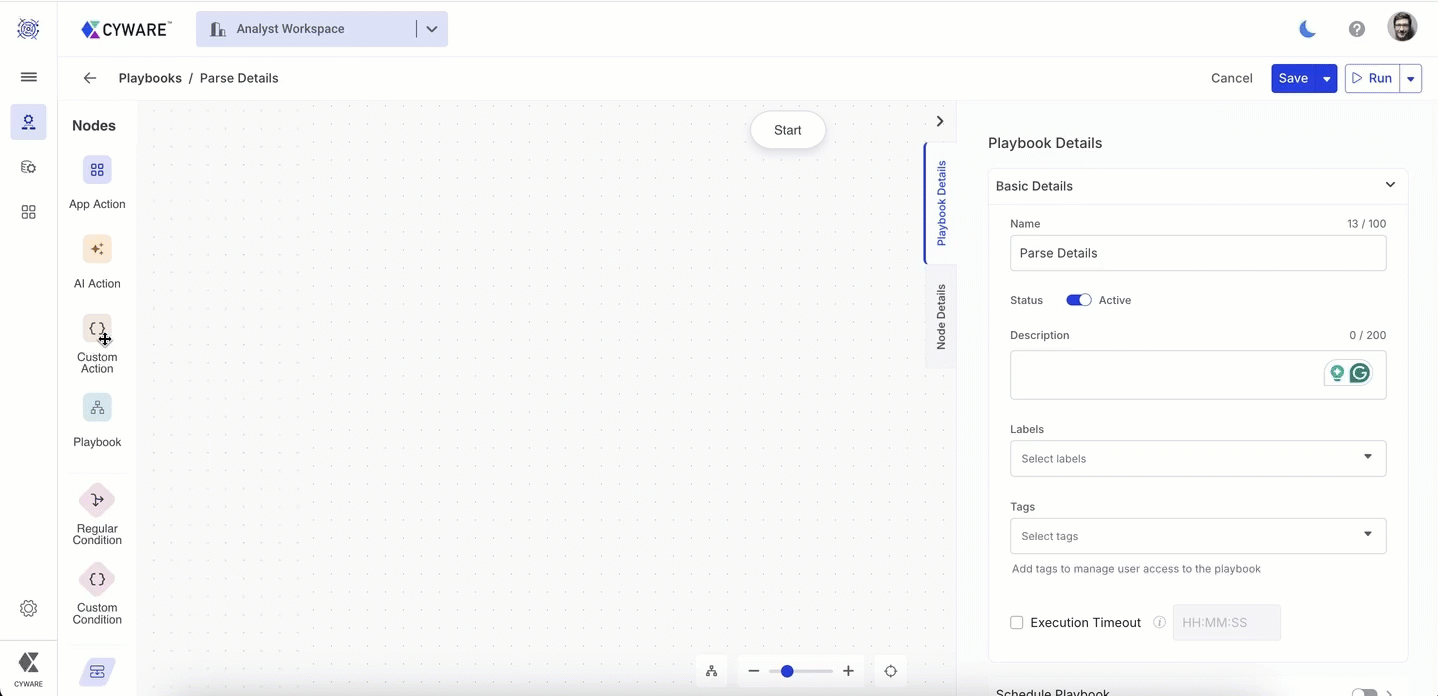
Task: Click the auto-arrange layout icon
Action: tap(711, 671)
